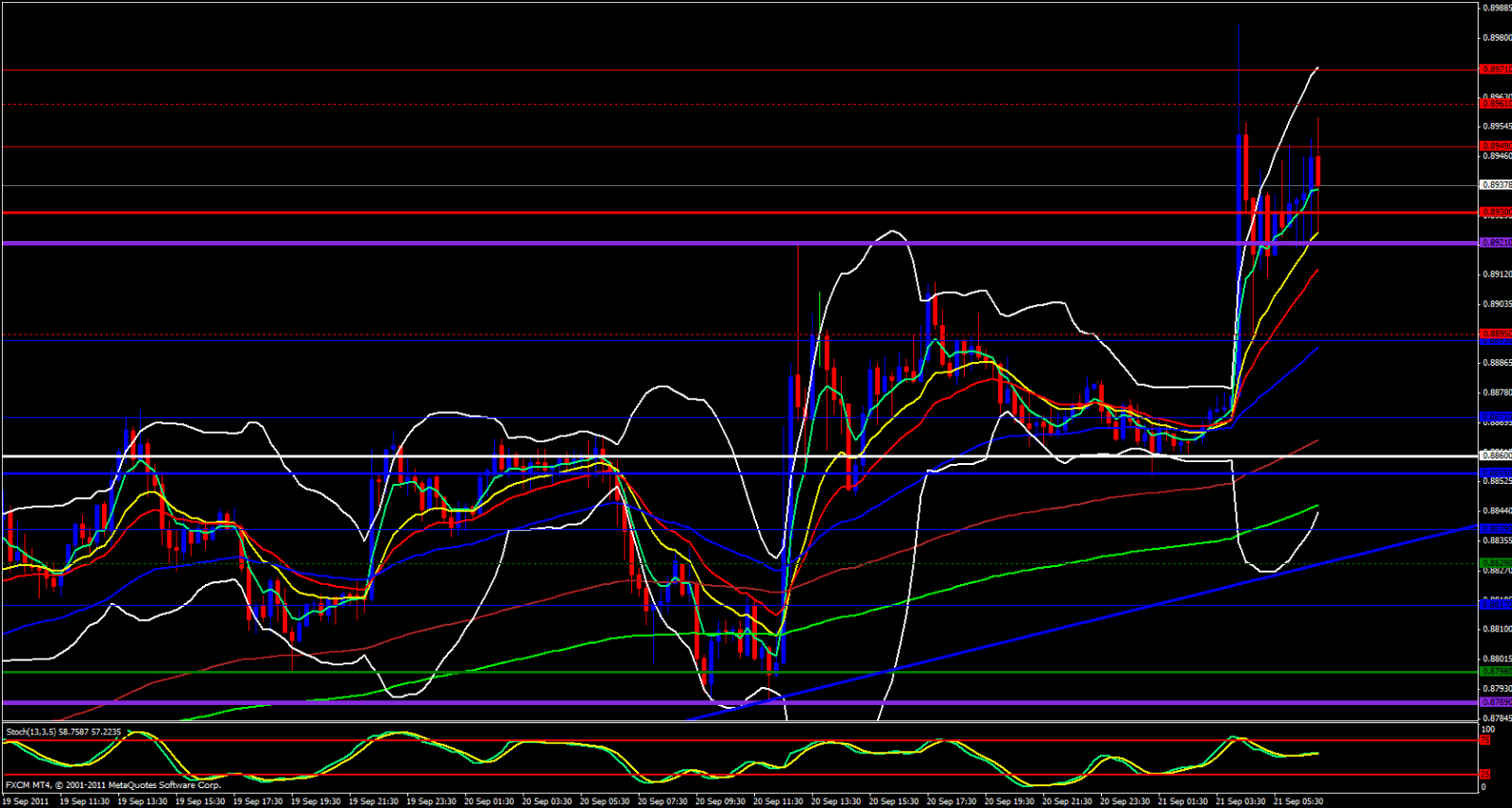Click the purple 0.89210 price label
This screenshot has width=1512, height=808.
coord(1495,243)
